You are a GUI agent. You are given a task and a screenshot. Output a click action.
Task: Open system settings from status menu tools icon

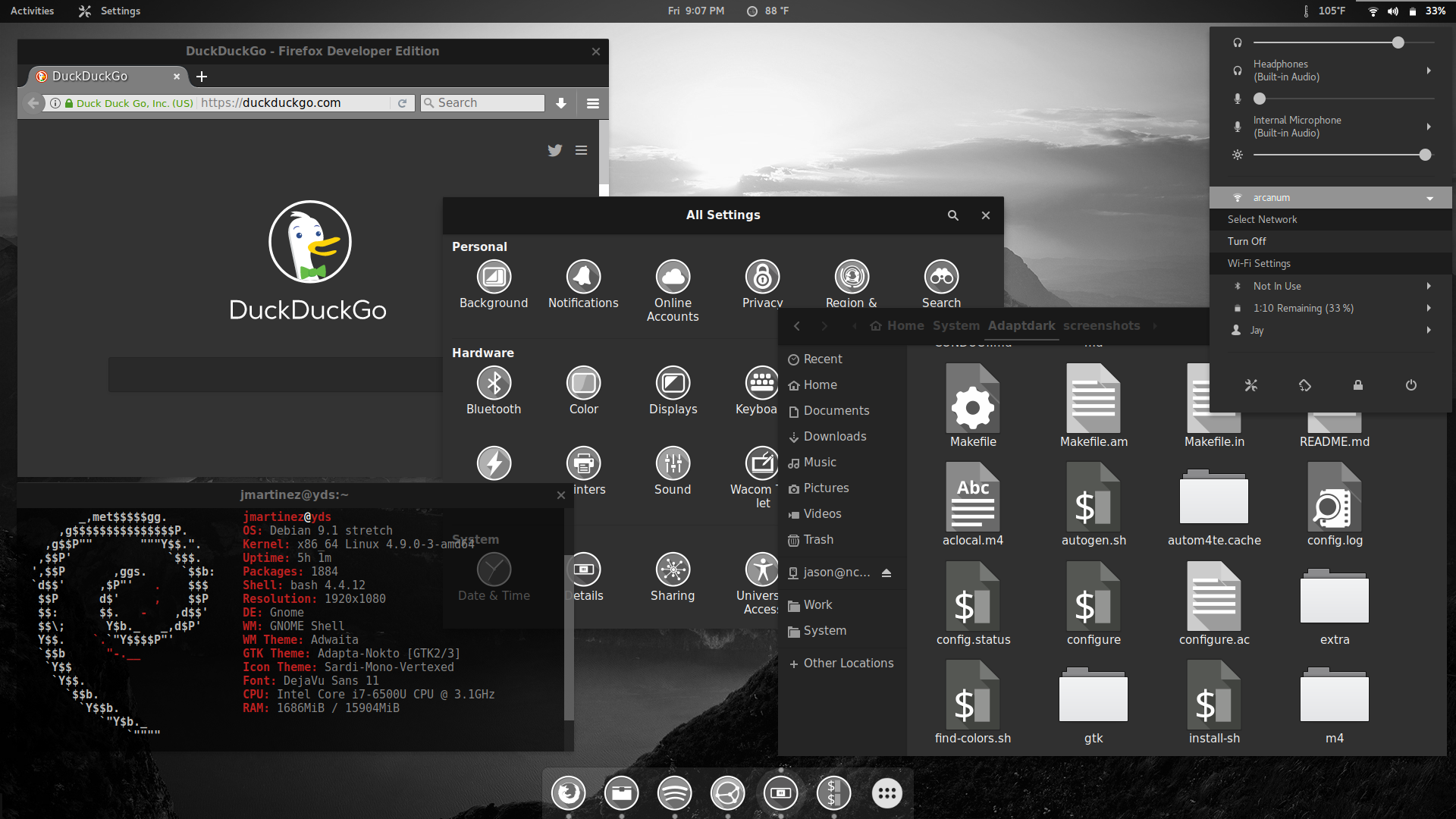point(1251,385)
